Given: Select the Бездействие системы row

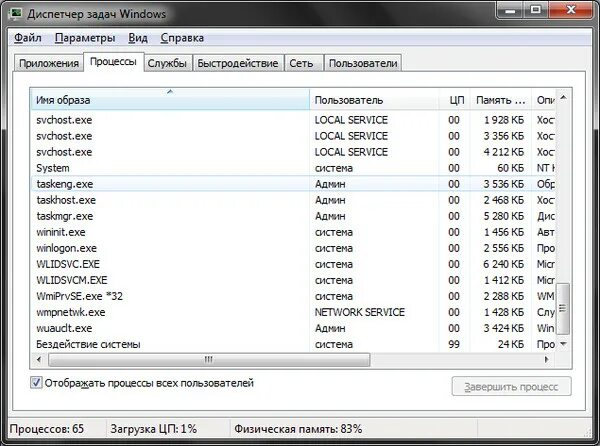Looking at the screenshot, I should (x=293, y=344).
